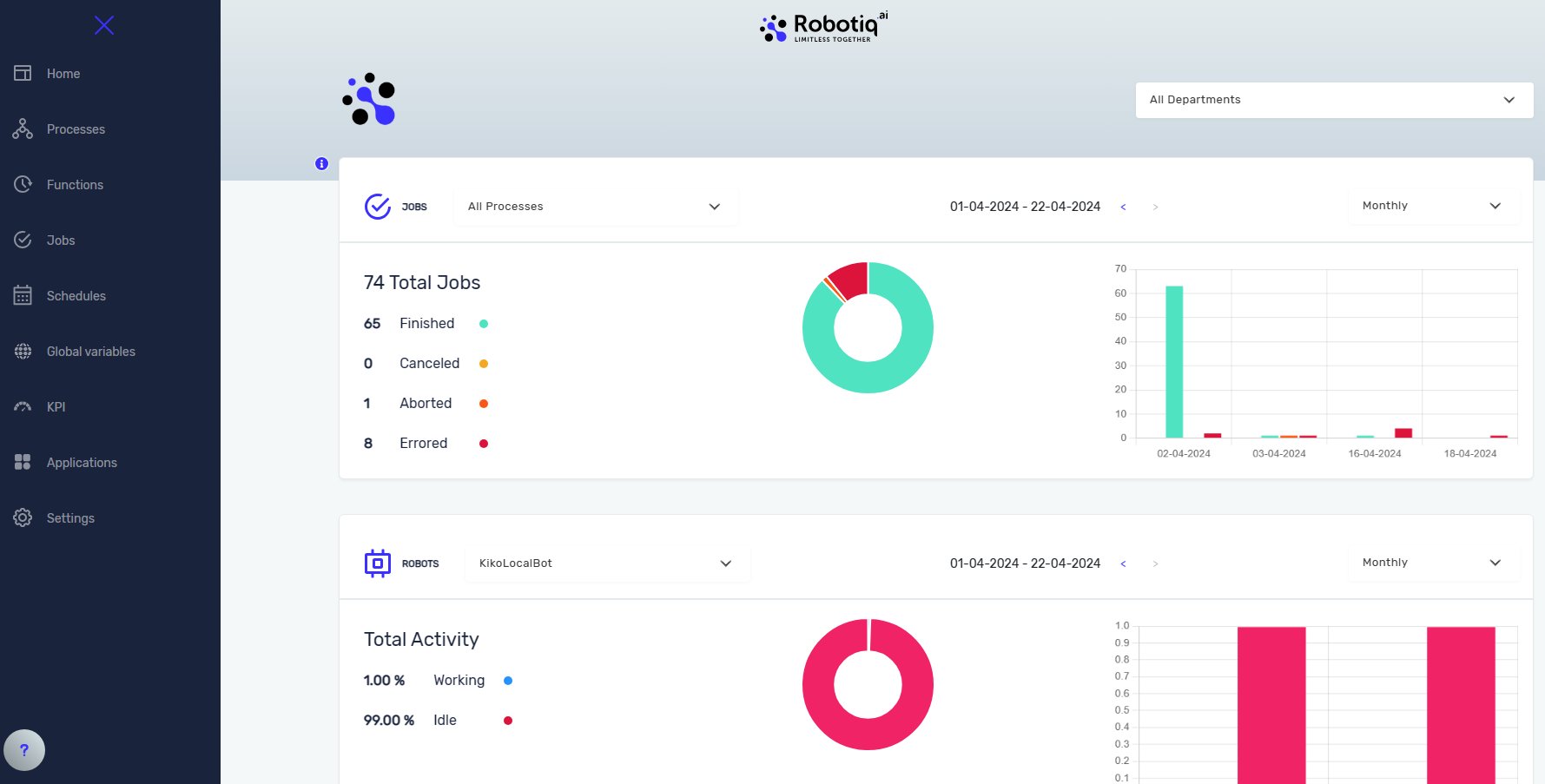Open the KikoLocalBot robot dropdown
Viewport: 1545px width, 784px height.
click(x=608, y=563)
